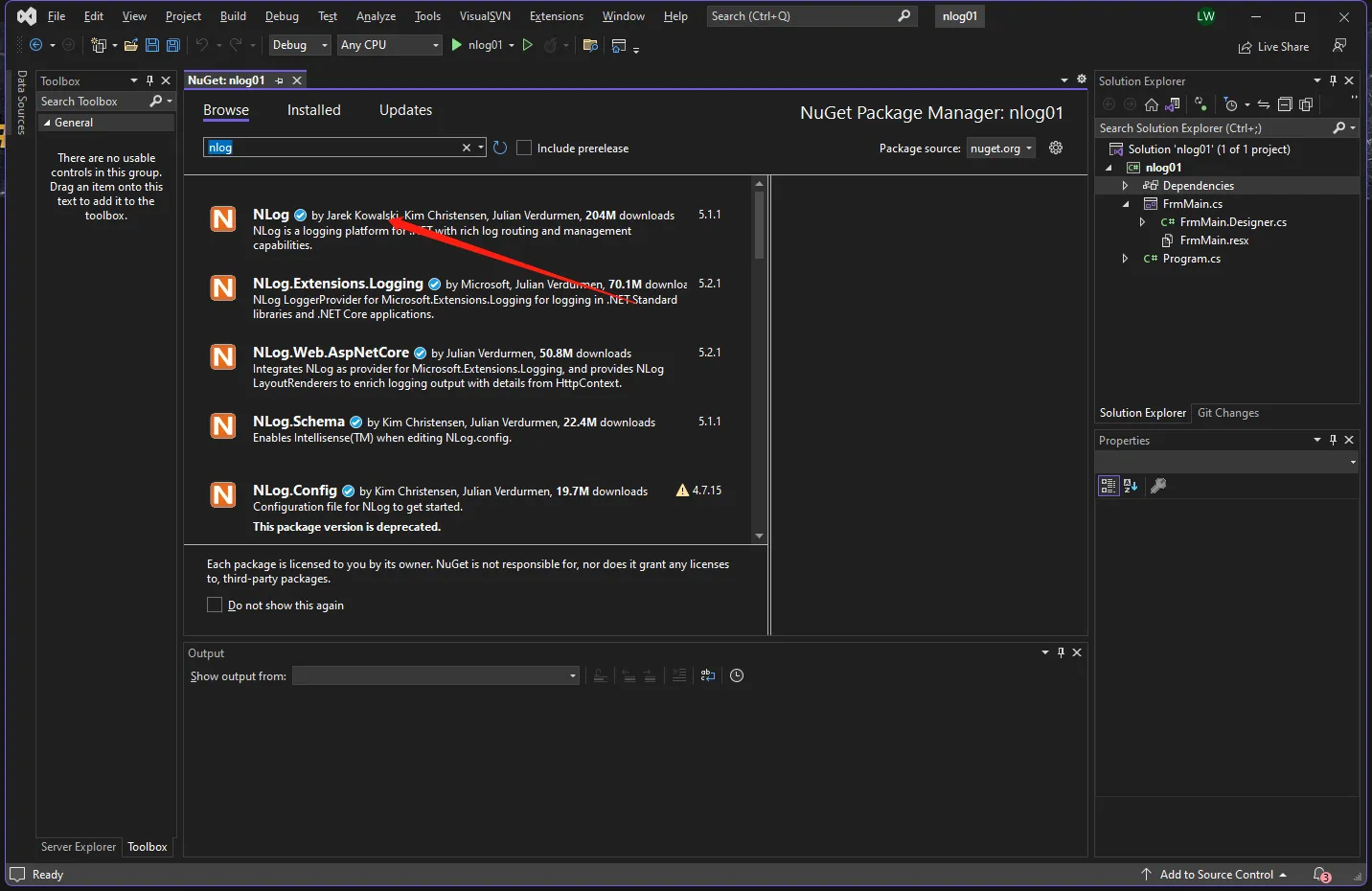Open NuGet package source settings gear

point(1056,148)
